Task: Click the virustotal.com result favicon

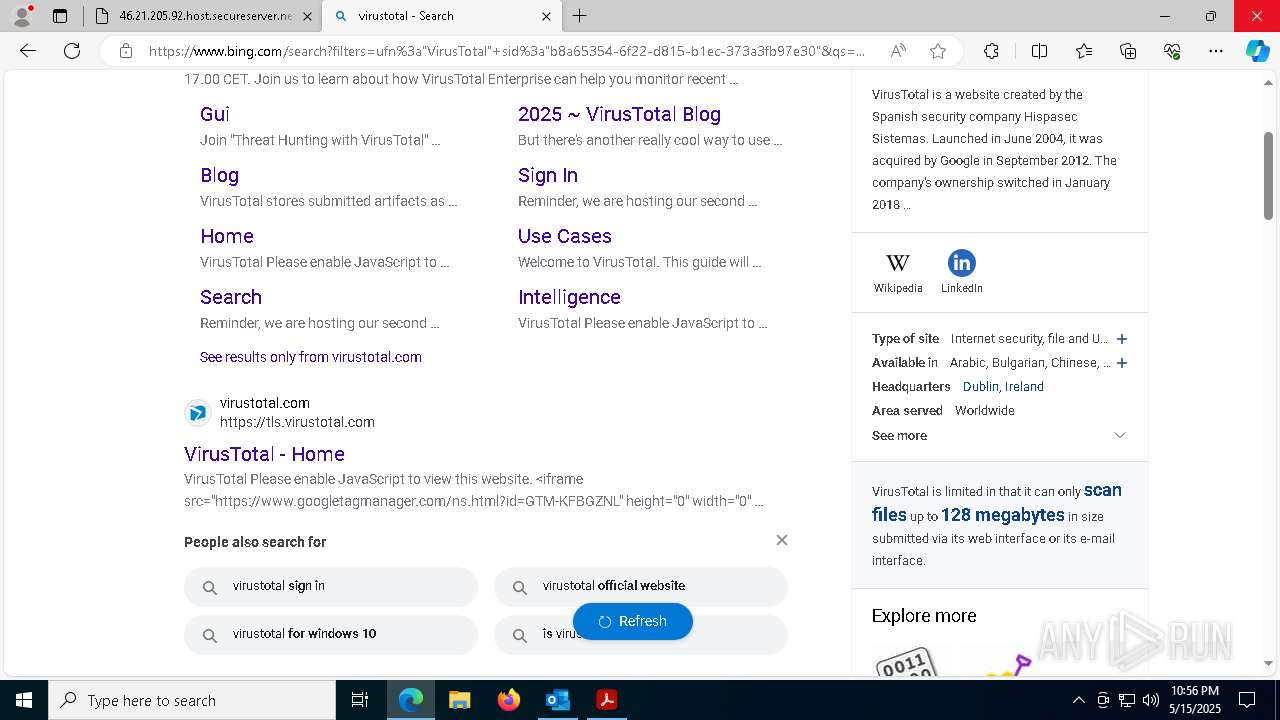Action: pyautogui.click(x=198, y=412)
